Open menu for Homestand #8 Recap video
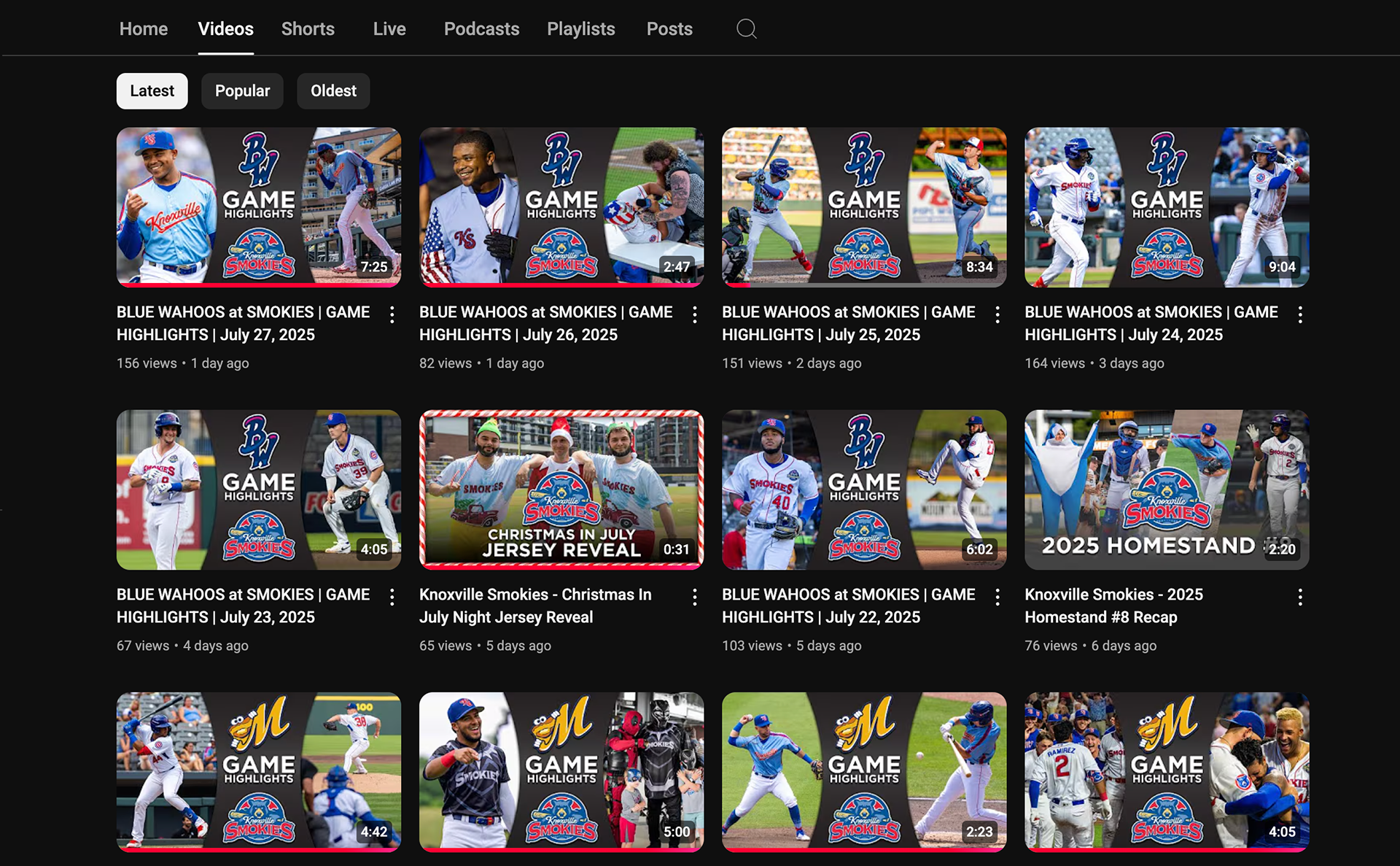1400x866 pixels. coord(1300,598)
